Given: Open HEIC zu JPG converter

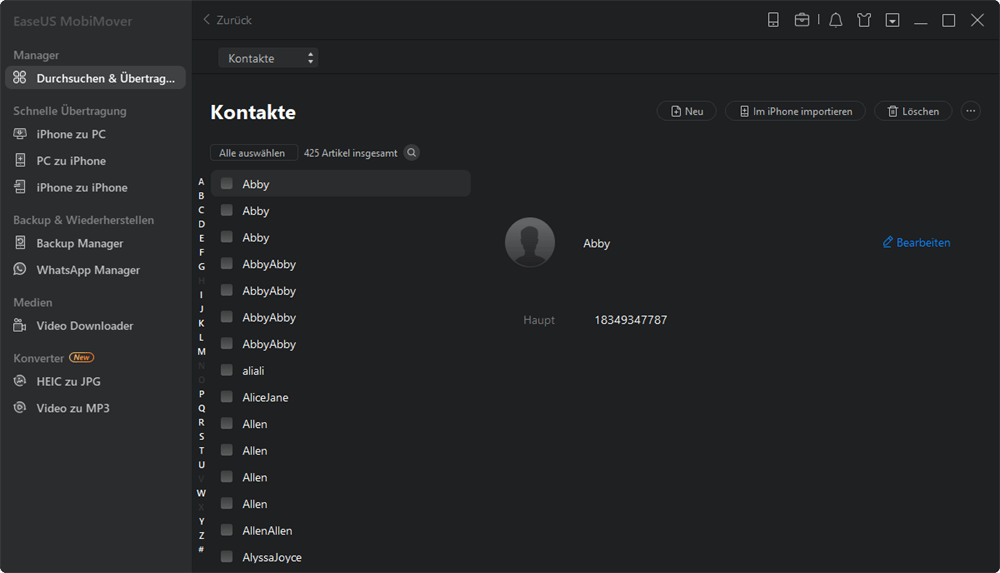Looking at the screenshot, I should click(x=68, y=382).
